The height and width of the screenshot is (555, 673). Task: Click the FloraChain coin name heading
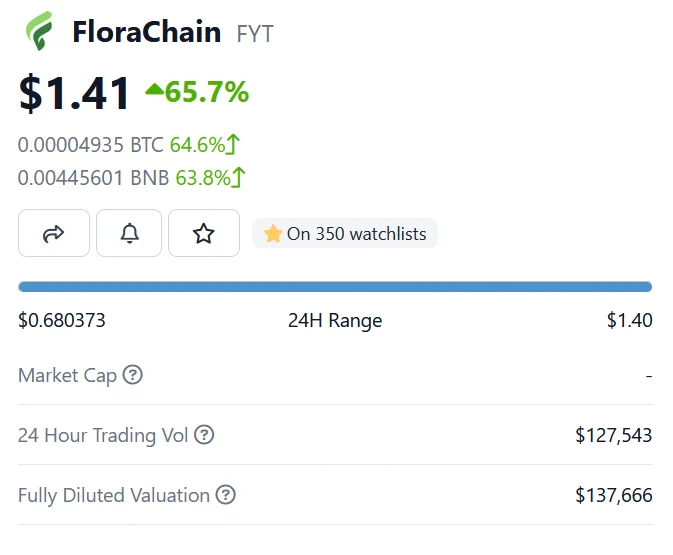[x=147, y=32]
